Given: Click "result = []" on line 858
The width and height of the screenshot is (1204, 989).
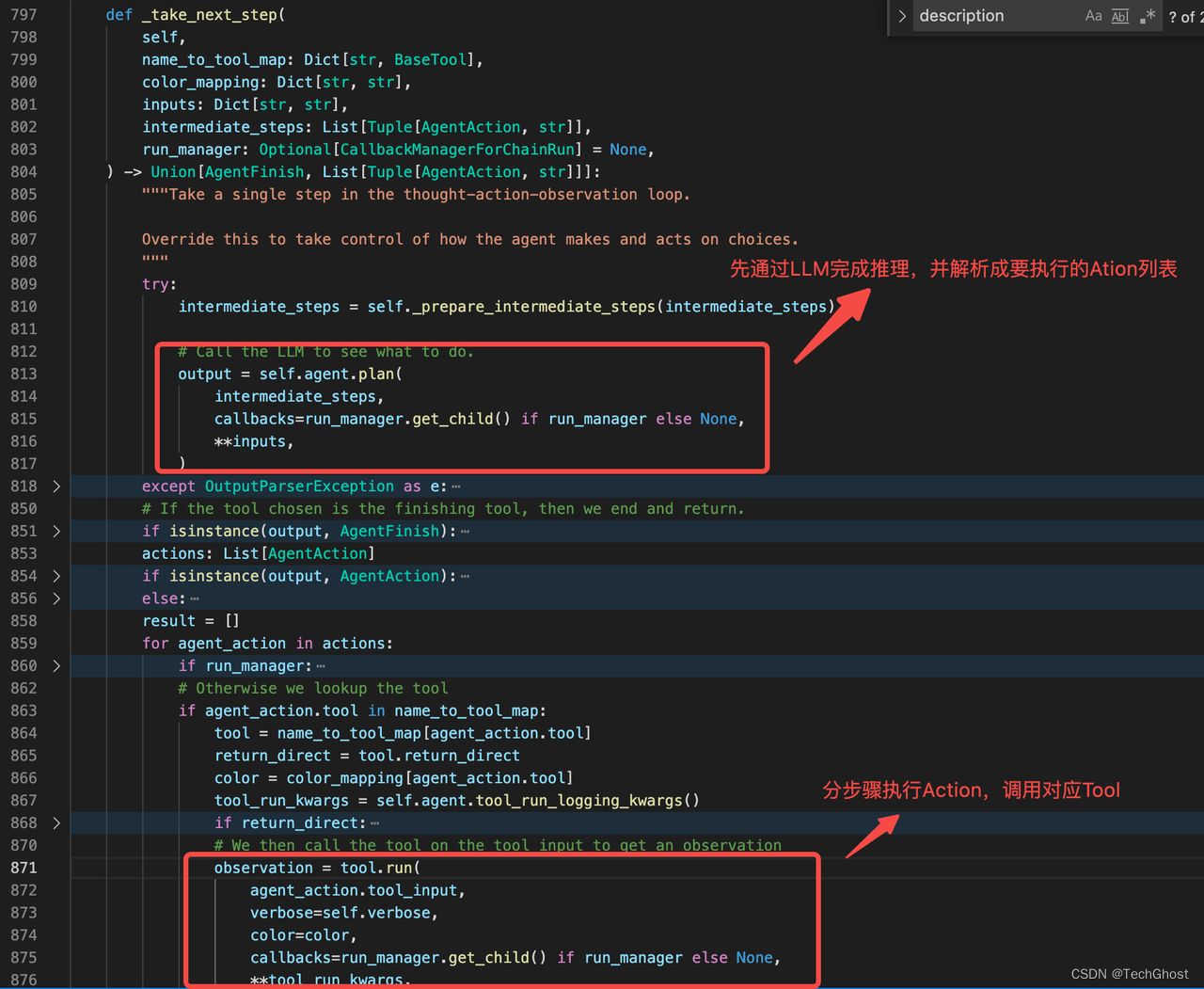Looking at the screenshot, I should click(x=191, y=621).
